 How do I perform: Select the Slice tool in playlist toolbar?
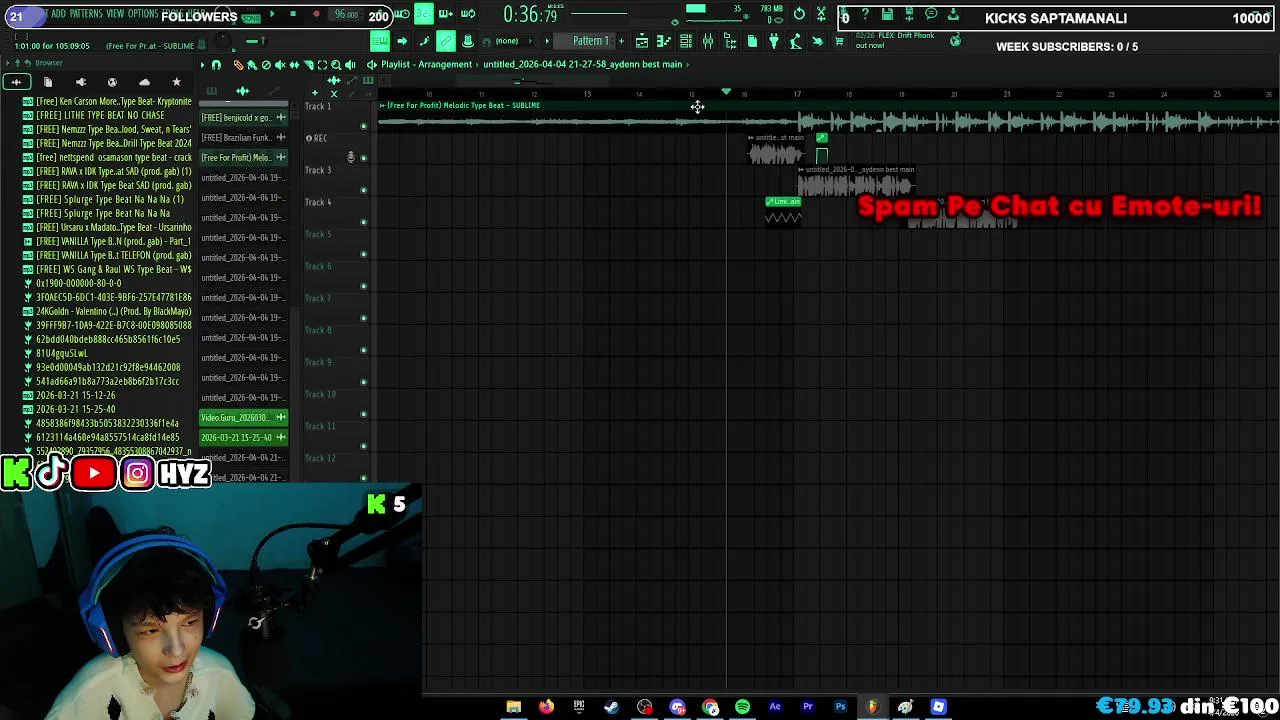pos(309,65)
